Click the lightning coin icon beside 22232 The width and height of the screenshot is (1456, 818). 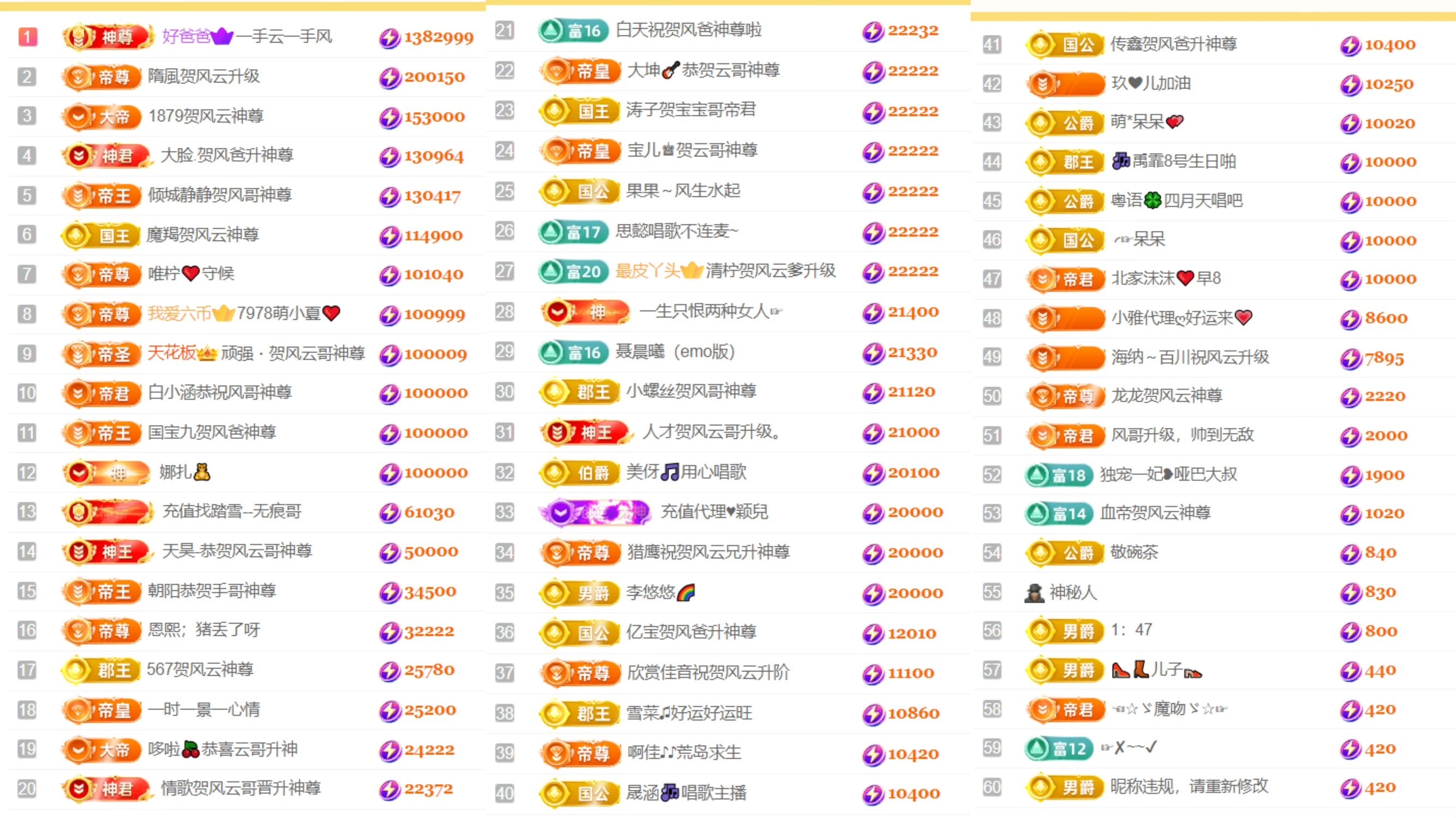[x=873, y=31]
